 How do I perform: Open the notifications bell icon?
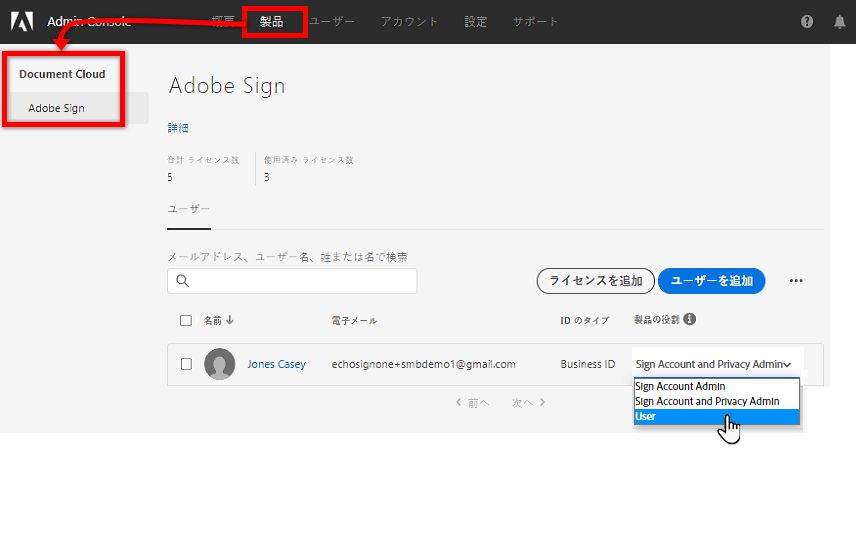pos(839,22)
